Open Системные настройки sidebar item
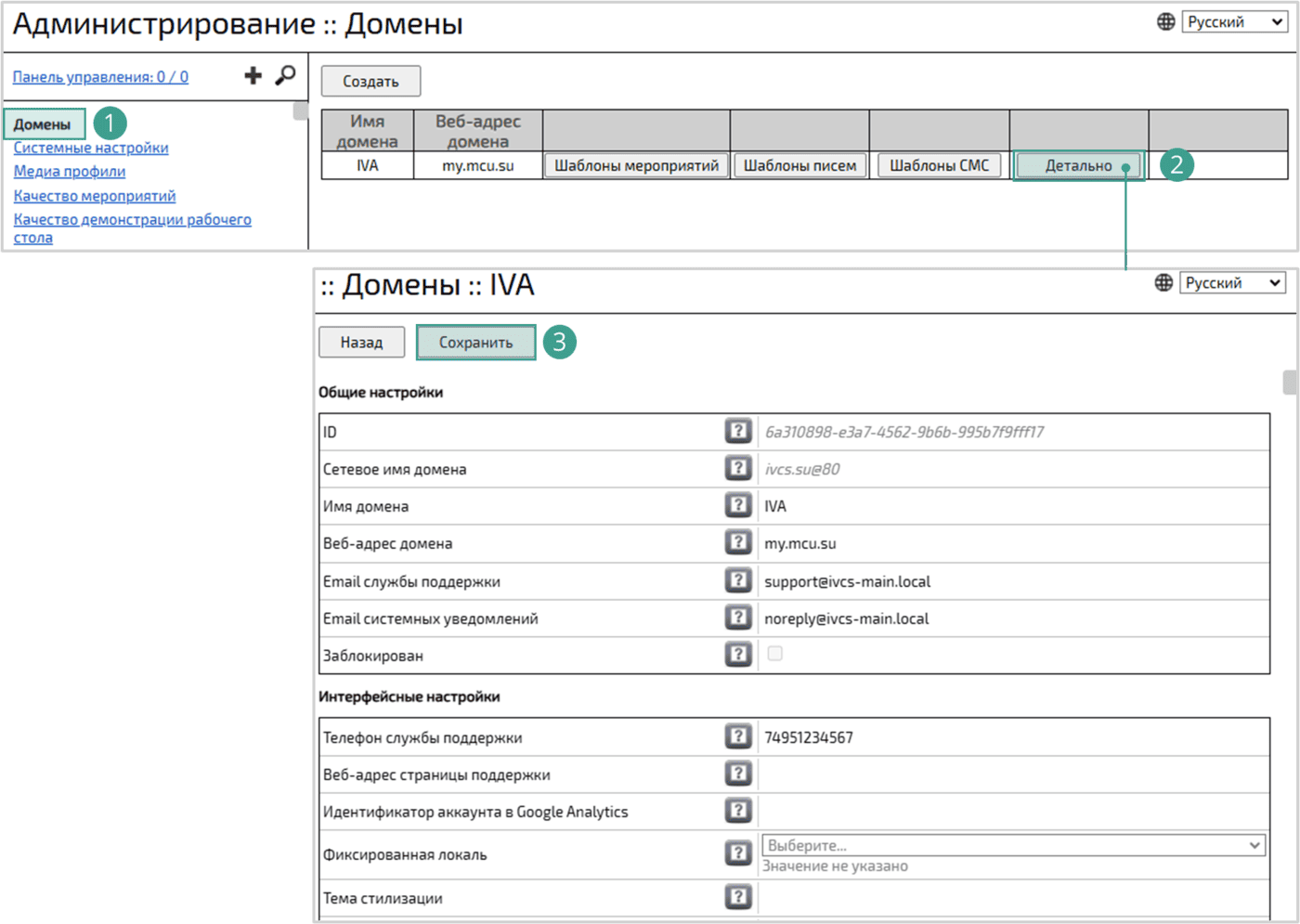The width and height of the screenshot is (1300, 924). pos(91,148)
